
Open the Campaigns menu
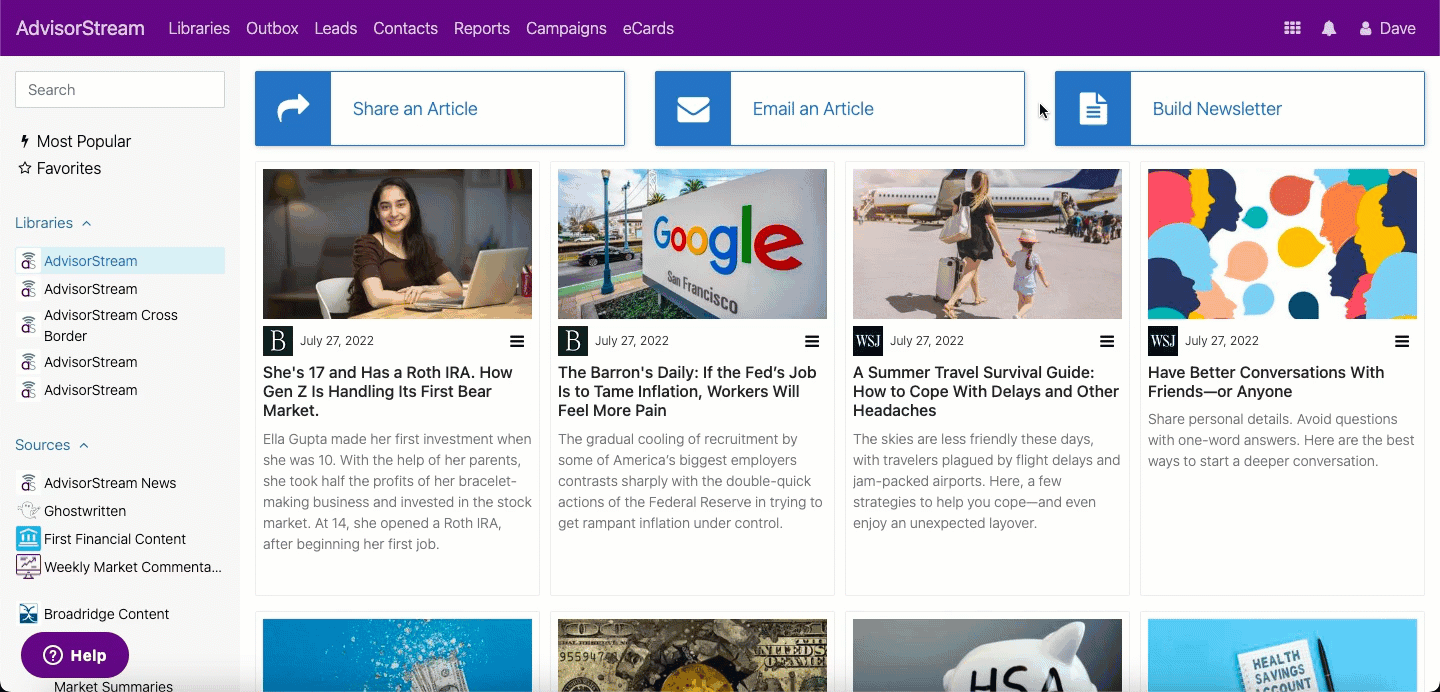(566, 28)
